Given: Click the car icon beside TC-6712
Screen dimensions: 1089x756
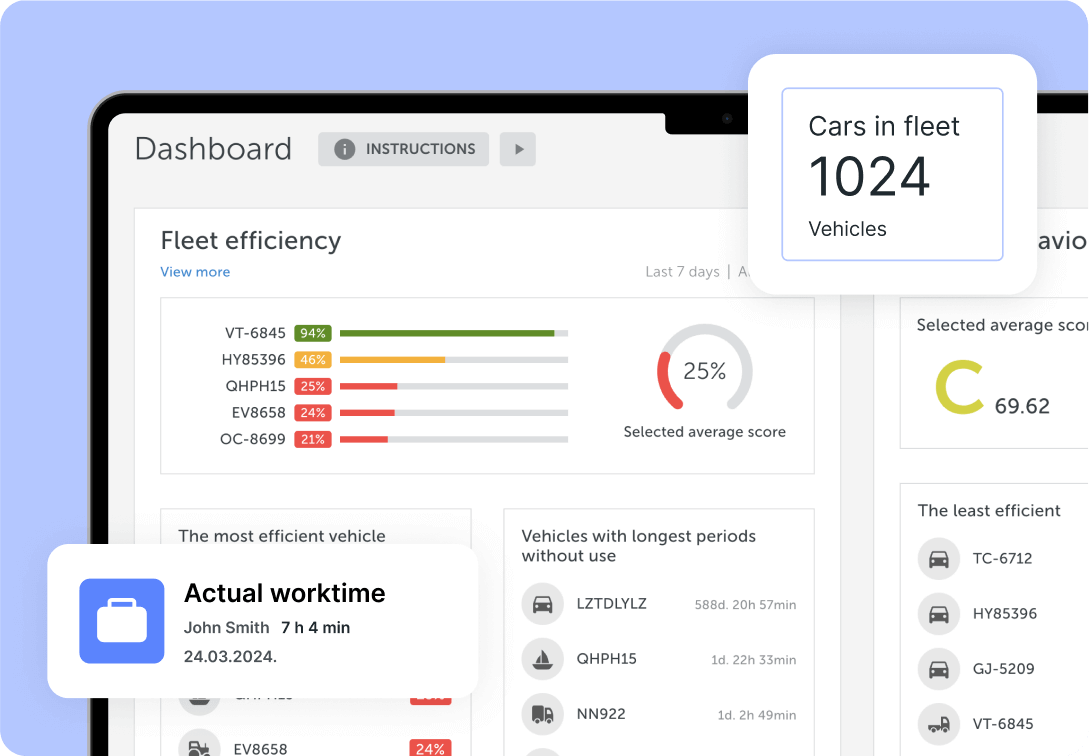Looking at the screenshot, I should click(938, 559).
